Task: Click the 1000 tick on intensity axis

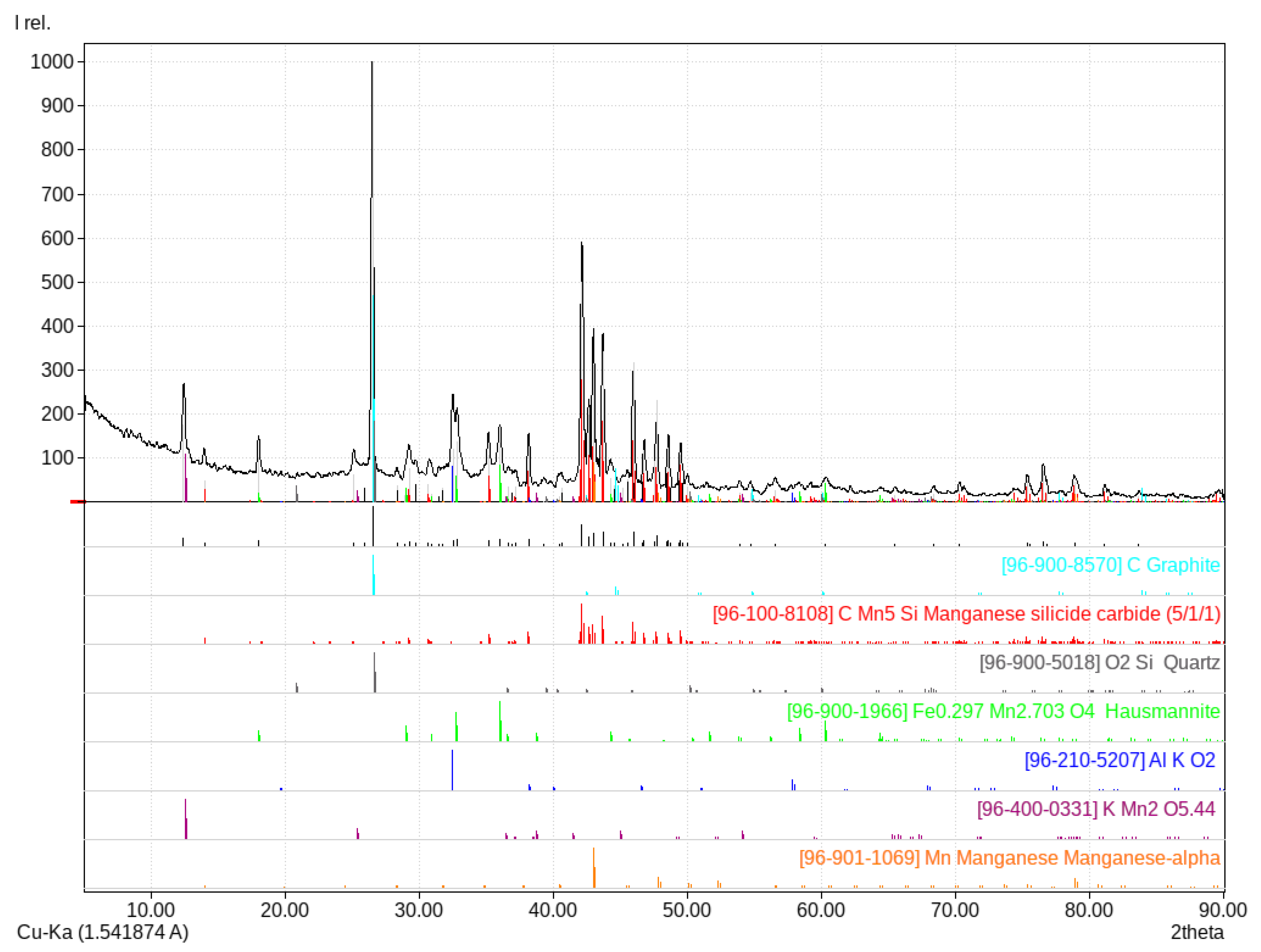Action: click(x=52, y=62)
